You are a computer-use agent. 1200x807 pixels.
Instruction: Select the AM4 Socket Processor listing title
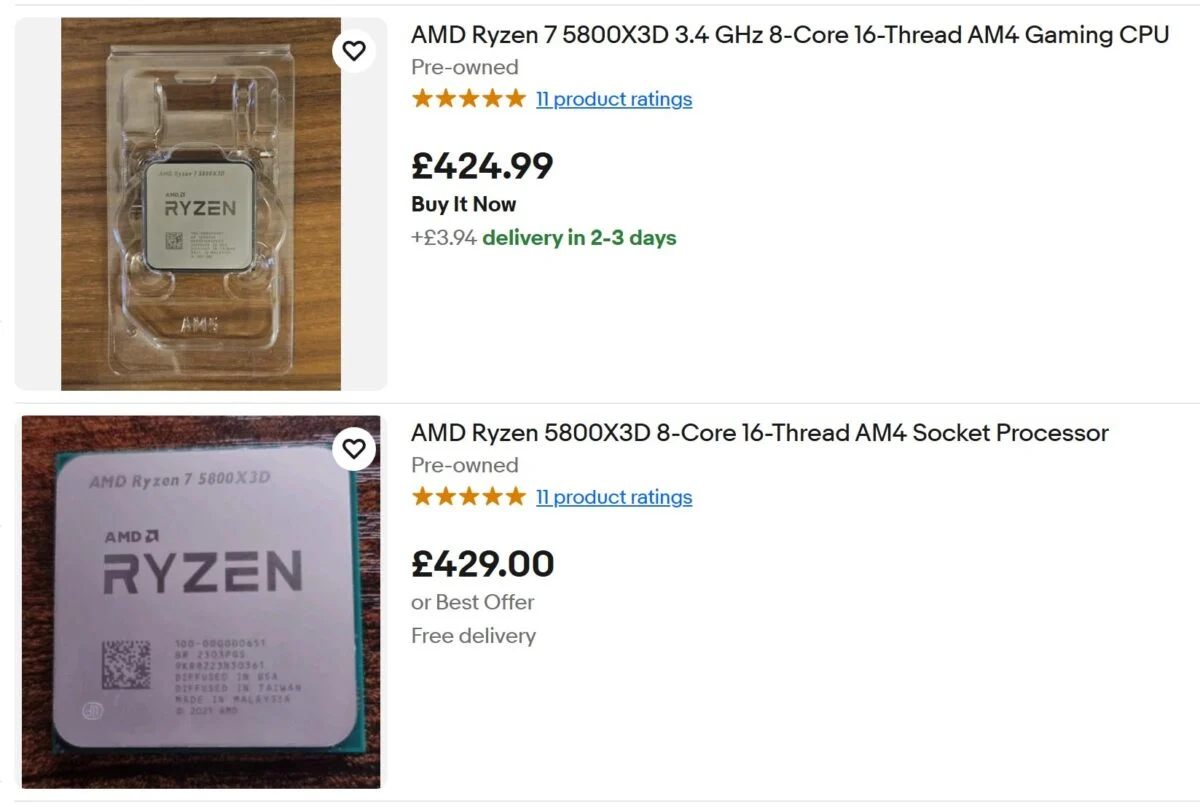758,433
